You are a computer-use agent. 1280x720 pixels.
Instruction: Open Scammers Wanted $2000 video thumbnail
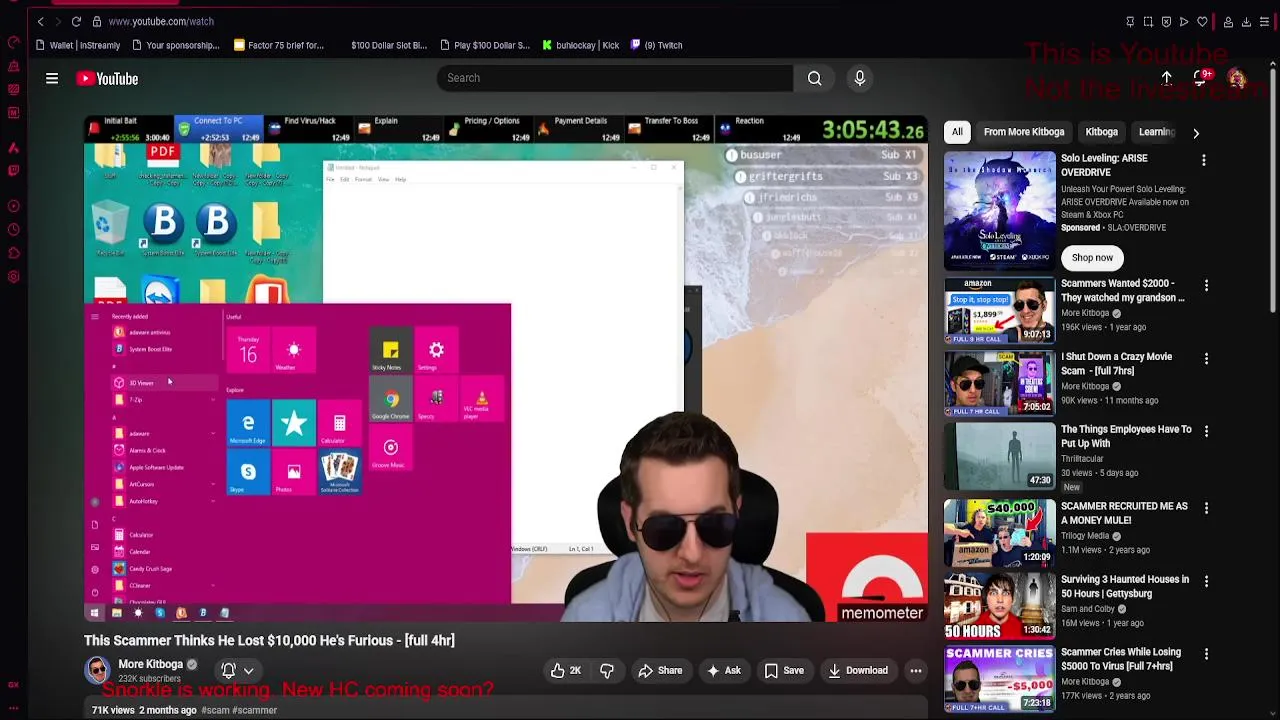[1000, 309]
